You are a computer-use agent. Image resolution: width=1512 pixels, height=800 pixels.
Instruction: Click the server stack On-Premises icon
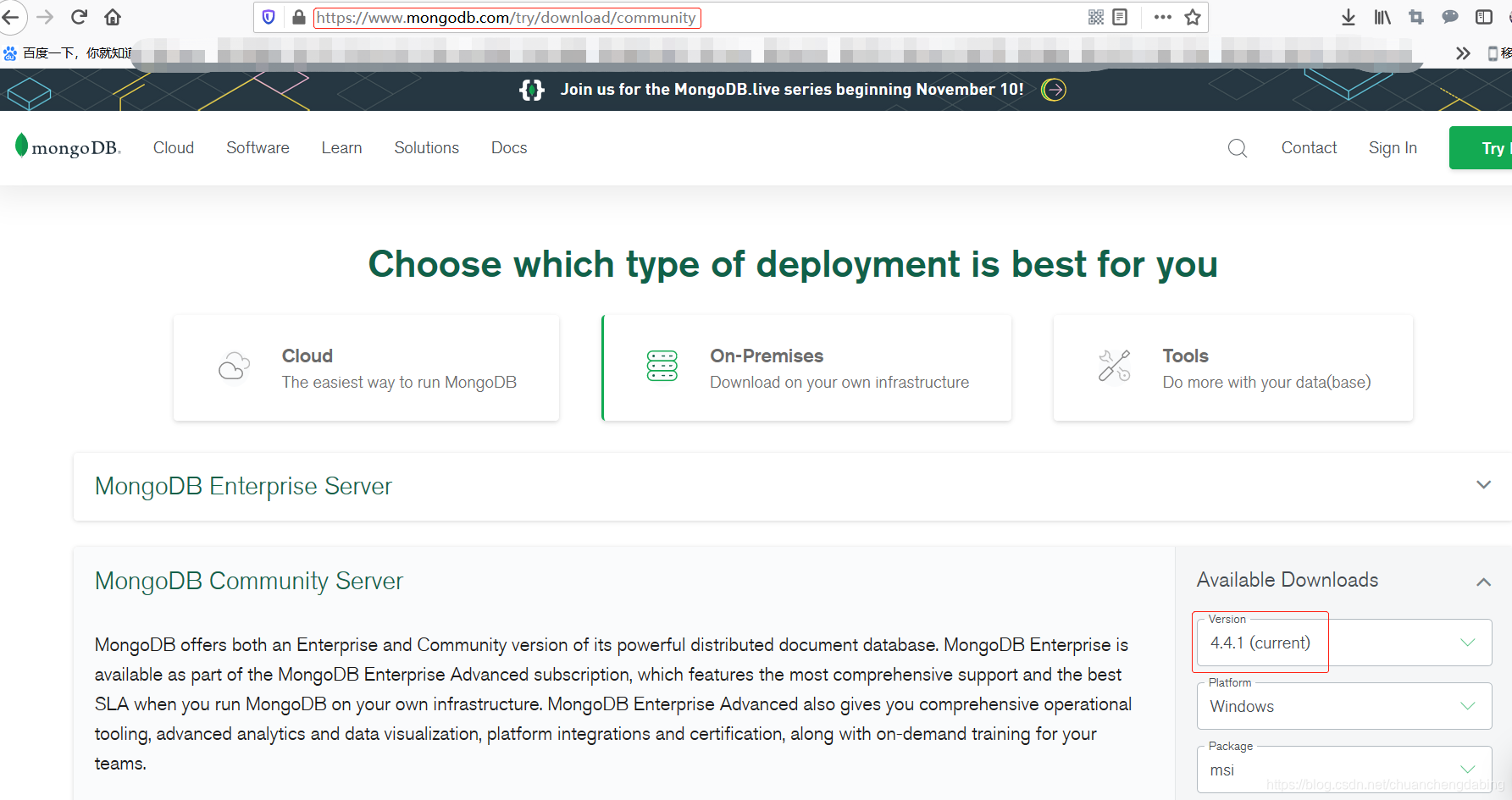click(662, 366)
